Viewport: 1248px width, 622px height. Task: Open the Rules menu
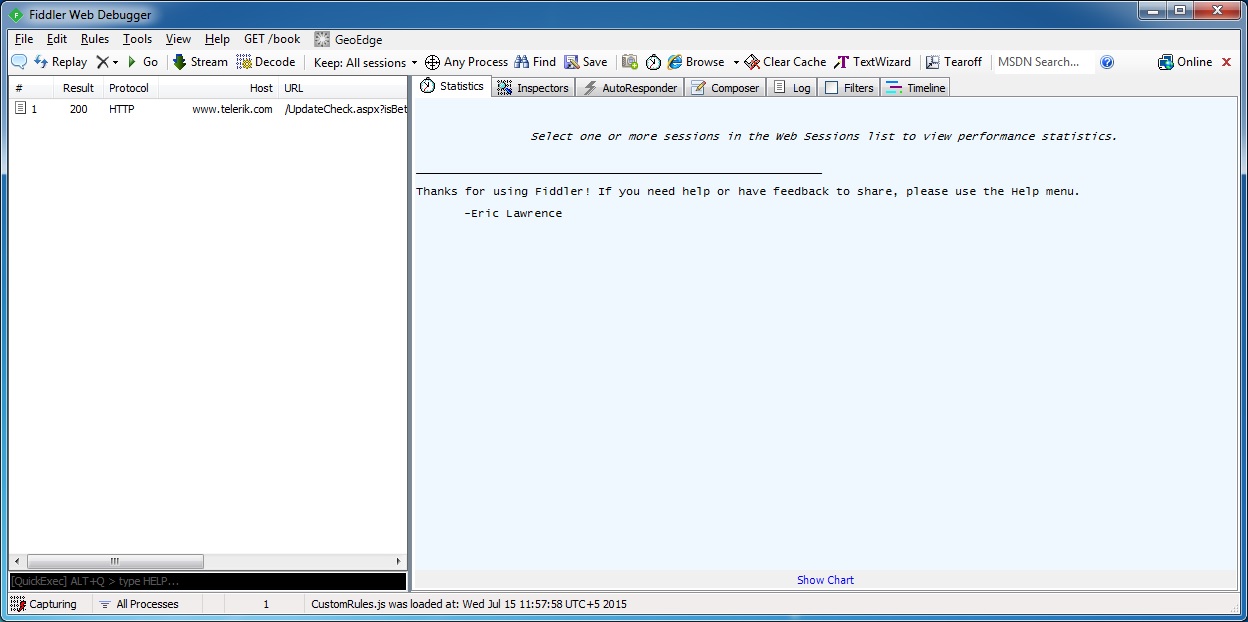pyautogui.click(x=95, y=39)
